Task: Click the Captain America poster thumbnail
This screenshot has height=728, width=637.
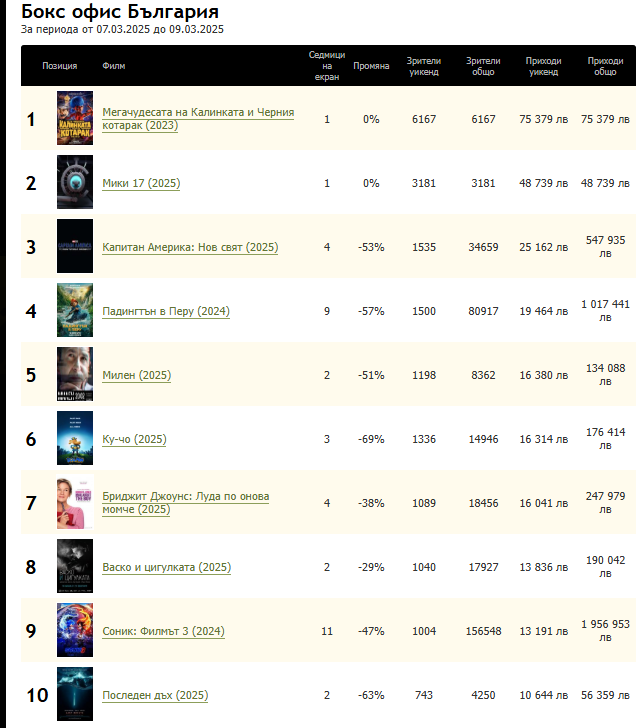Action: coord(75,247)
